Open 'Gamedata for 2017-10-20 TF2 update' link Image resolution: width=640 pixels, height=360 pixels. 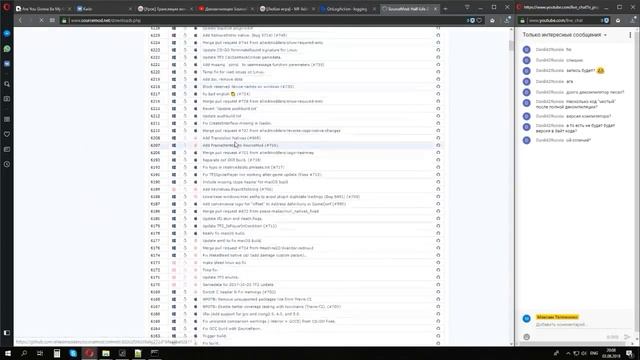click(238, 284)
